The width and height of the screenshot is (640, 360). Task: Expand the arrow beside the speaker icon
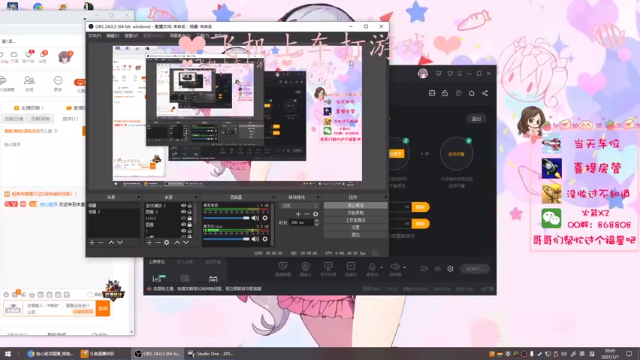pyautogui.click(x=404, y=267)
